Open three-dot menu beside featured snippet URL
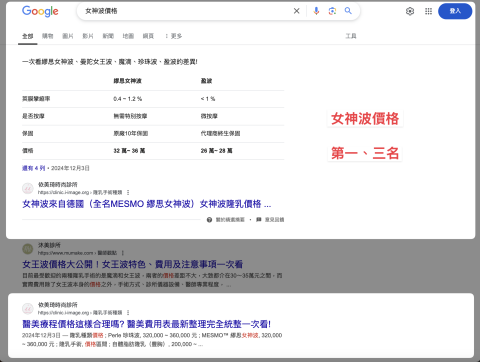480x362 pixels. [128, 192]
